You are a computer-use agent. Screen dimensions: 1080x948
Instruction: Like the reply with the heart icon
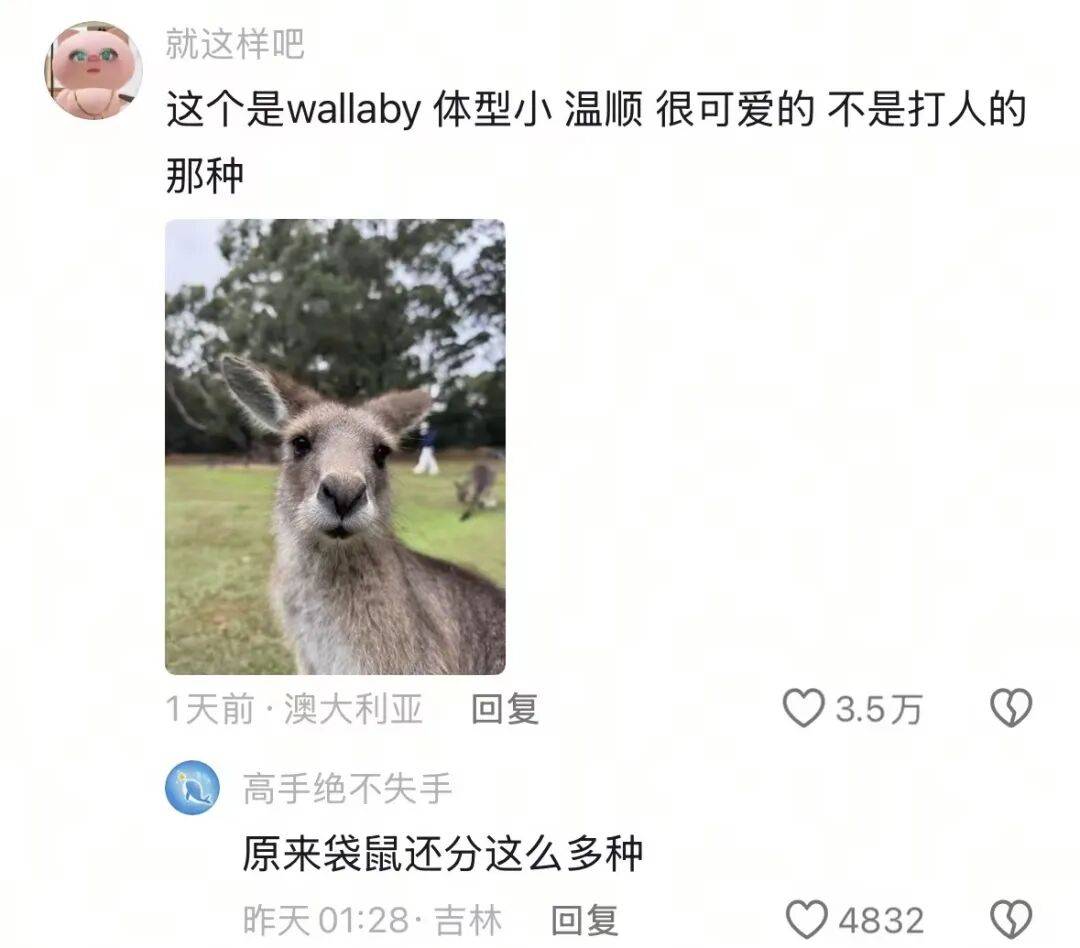point(807,920)
